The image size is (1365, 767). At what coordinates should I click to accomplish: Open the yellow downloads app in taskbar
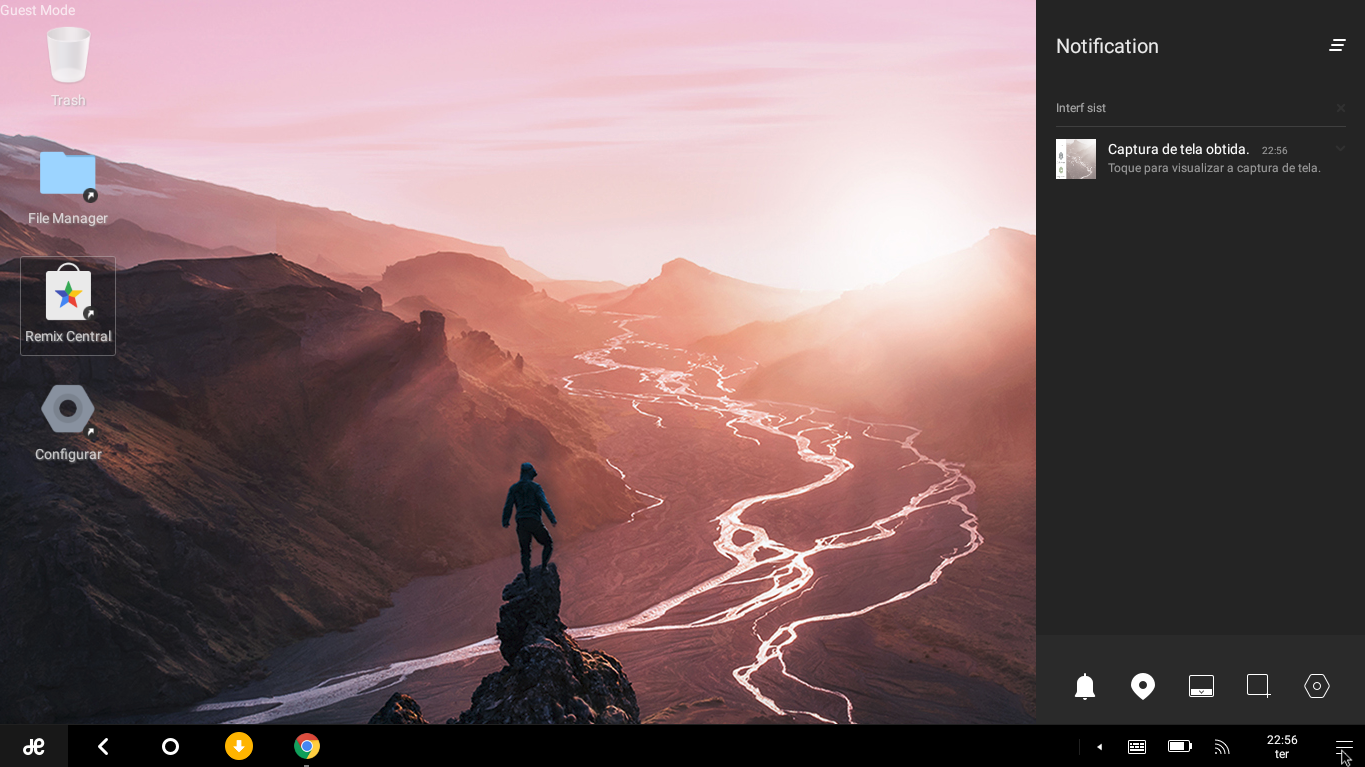[x=239, y=746]
